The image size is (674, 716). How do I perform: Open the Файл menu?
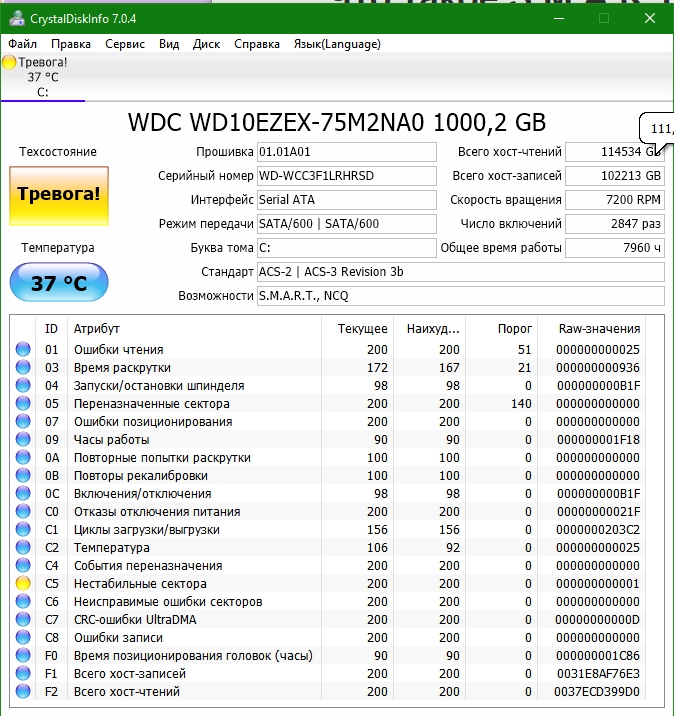tap(22, 44)
